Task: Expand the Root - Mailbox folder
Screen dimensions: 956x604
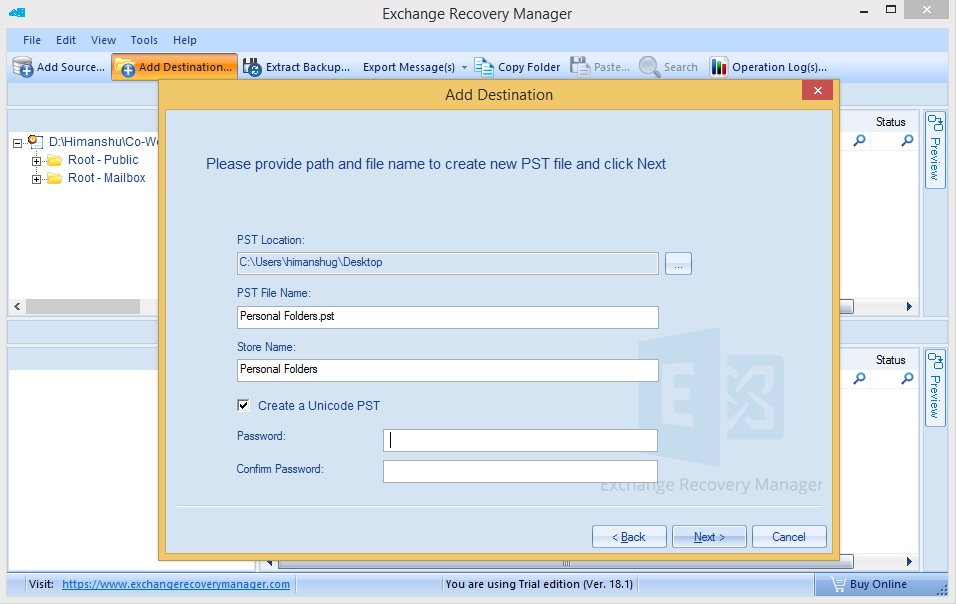Action: [37, 180]
